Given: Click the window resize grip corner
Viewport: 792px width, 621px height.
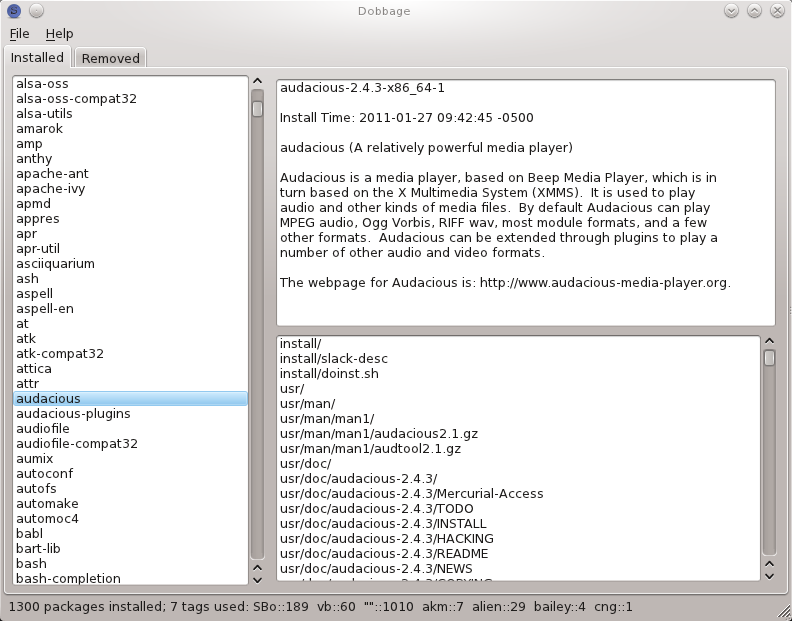Looking at the screenshot, I should pyautogui.click(x=783, y=612).
